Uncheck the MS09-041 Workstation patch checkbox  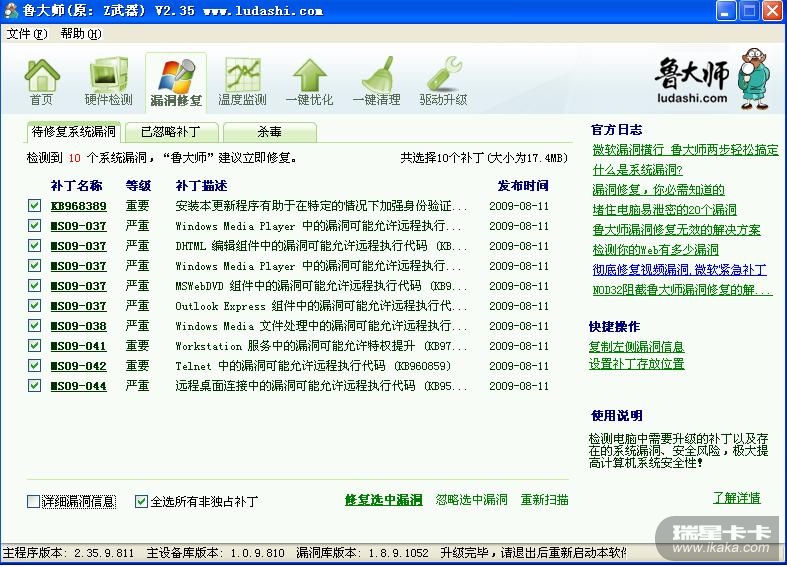tap(34, 345)
